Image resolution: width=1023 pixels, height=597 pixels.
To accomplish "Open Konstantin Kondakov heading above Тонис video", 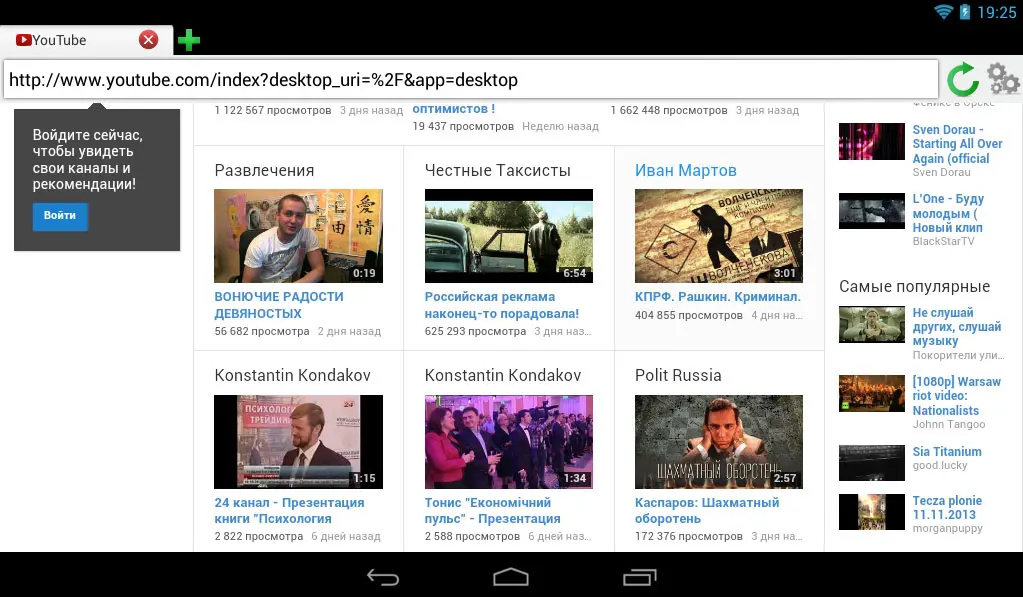I will [503, 375].
